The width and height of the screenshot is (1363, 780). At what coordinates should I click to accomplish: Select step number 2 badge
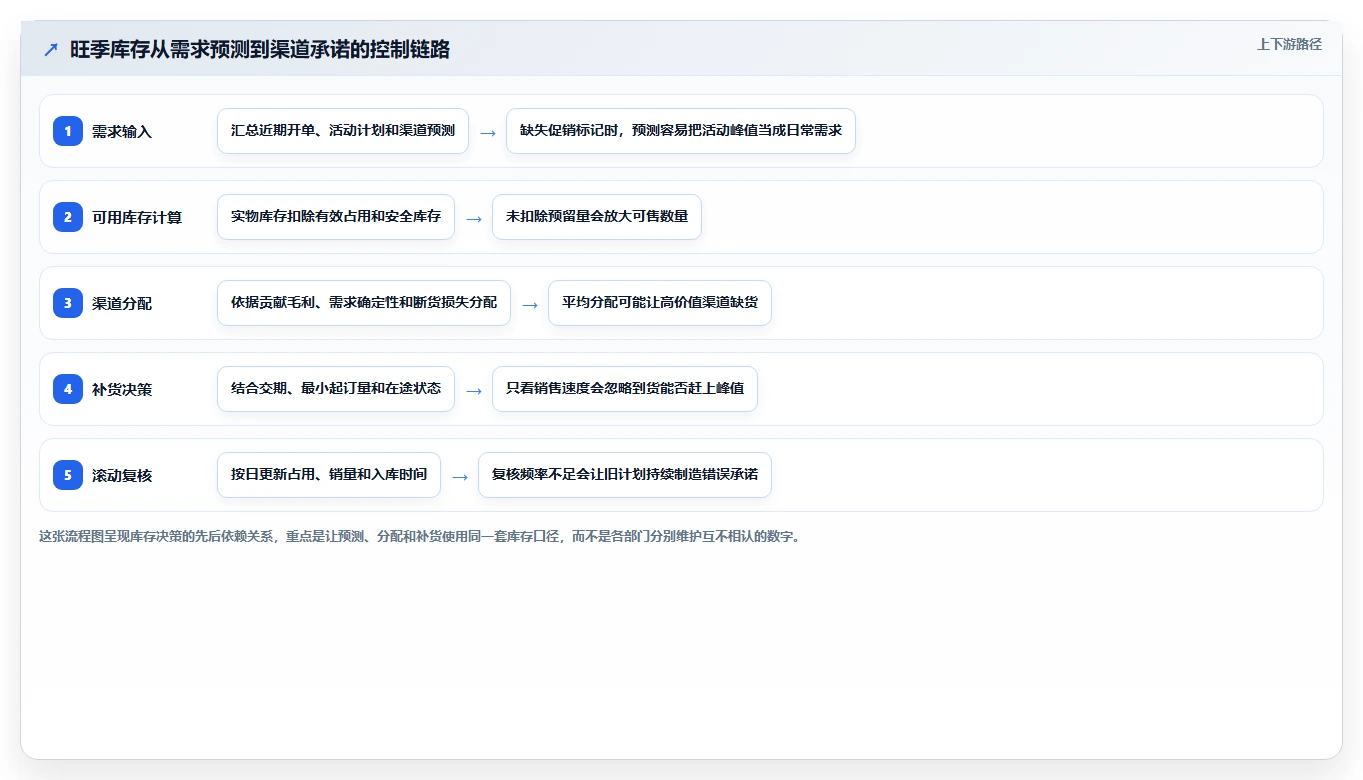point(68,217)
